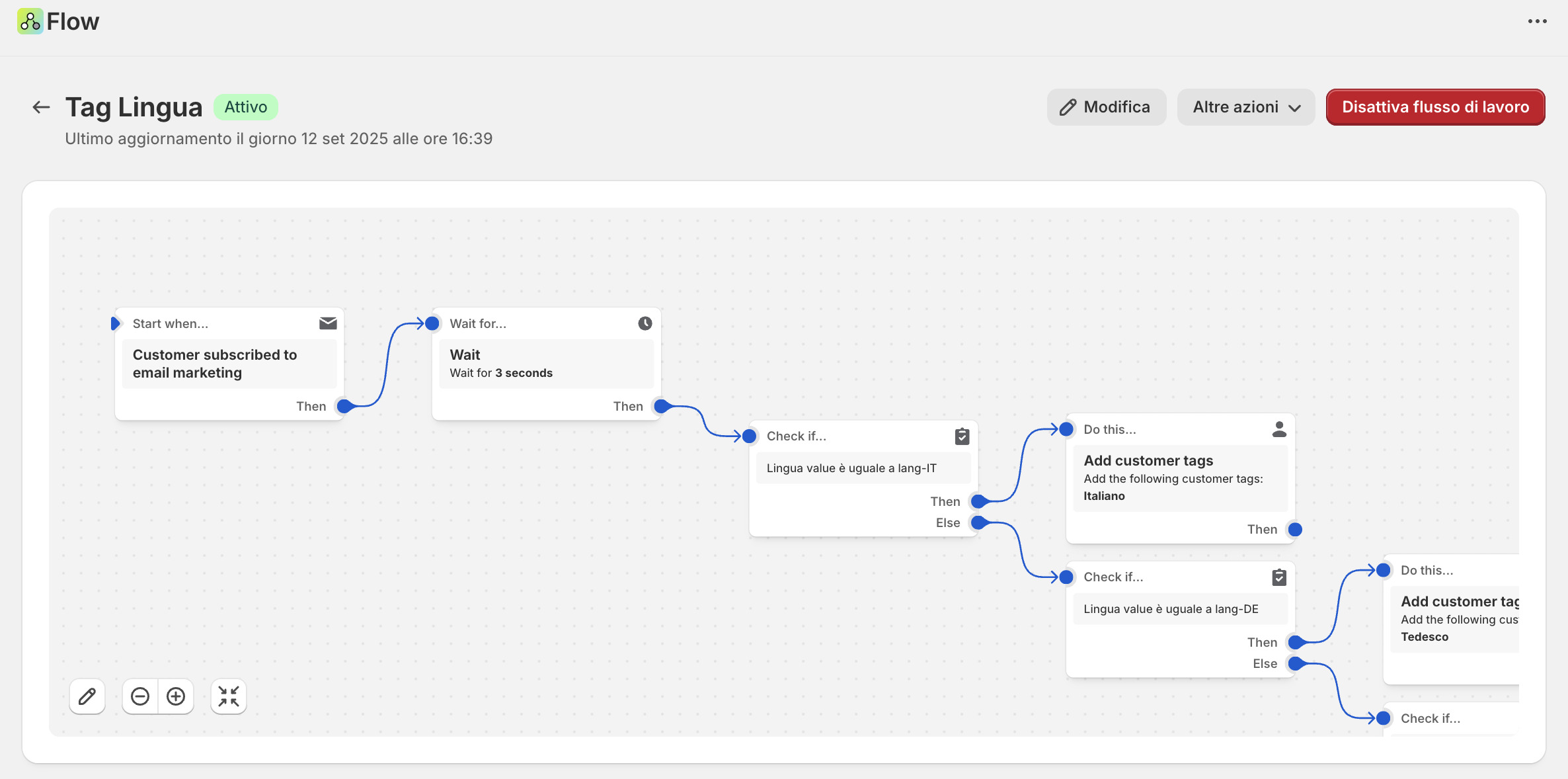The image size is (1568, 779).
Task: Click the Else connector on lang-DE check
Action: 1295,664
